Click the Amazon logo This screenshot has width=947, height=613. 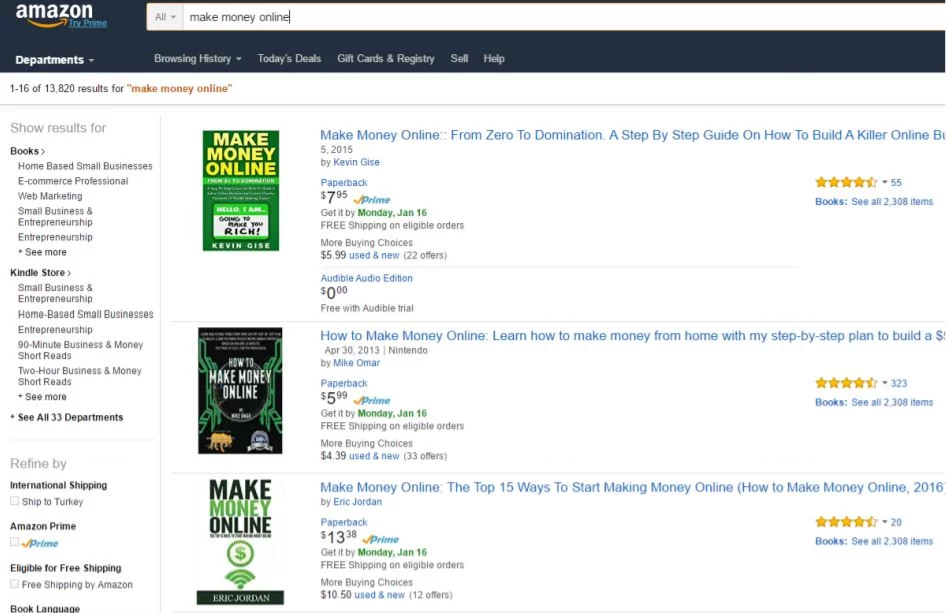click(x=54, y=15)
